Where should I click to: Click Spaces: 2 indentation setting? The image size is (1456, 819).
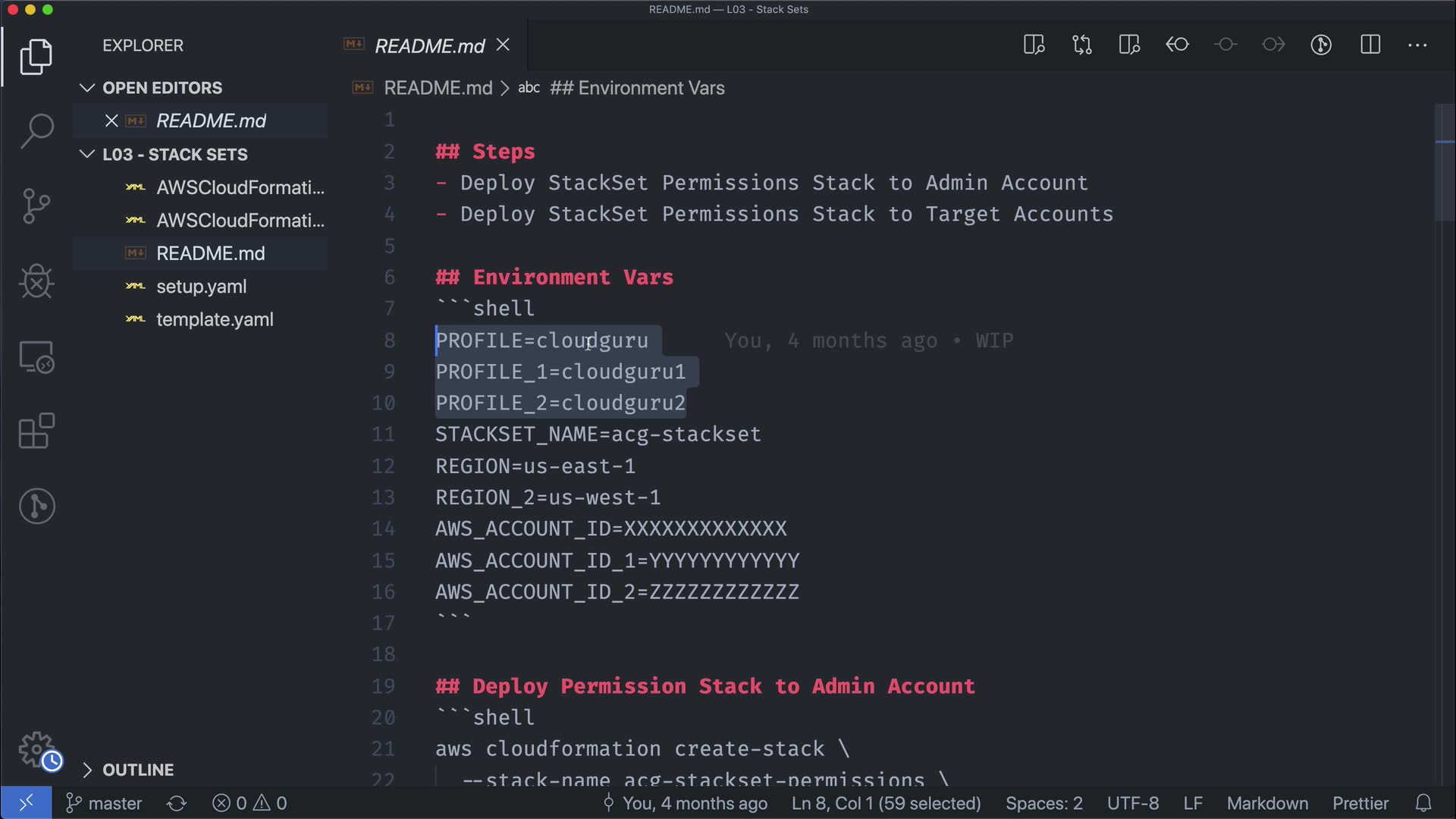(1043, 803)
